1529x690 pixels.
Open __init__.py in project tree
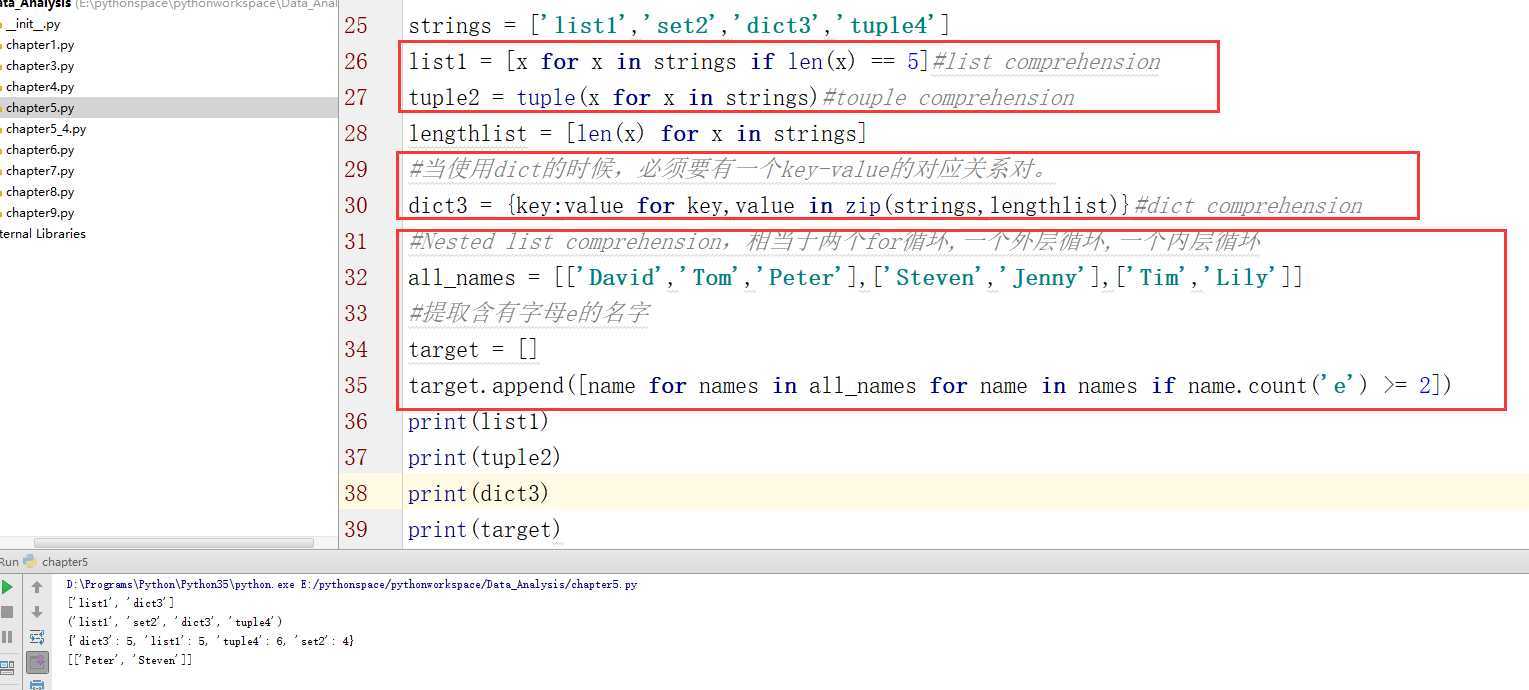pyautogui.click(x=33, y=24)
